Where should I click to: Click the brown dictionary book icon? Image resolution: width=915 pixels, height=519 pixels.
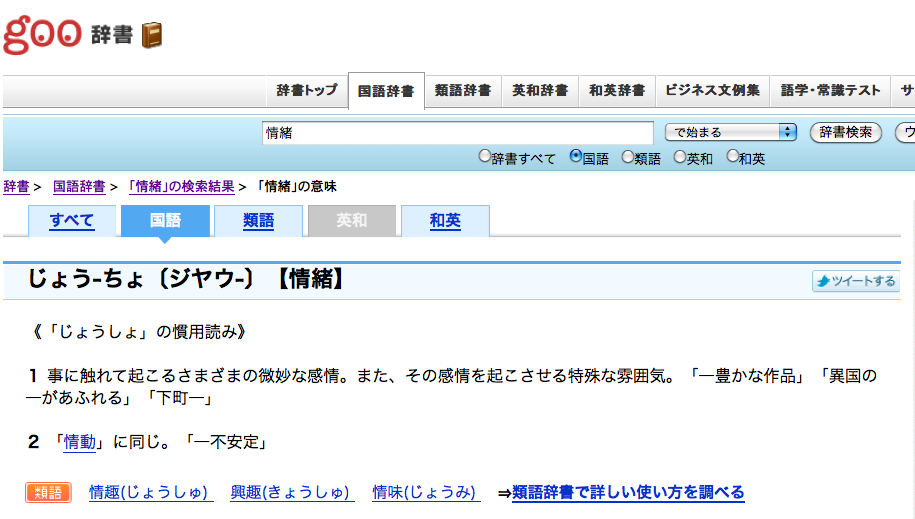click(x=151, y=36)
